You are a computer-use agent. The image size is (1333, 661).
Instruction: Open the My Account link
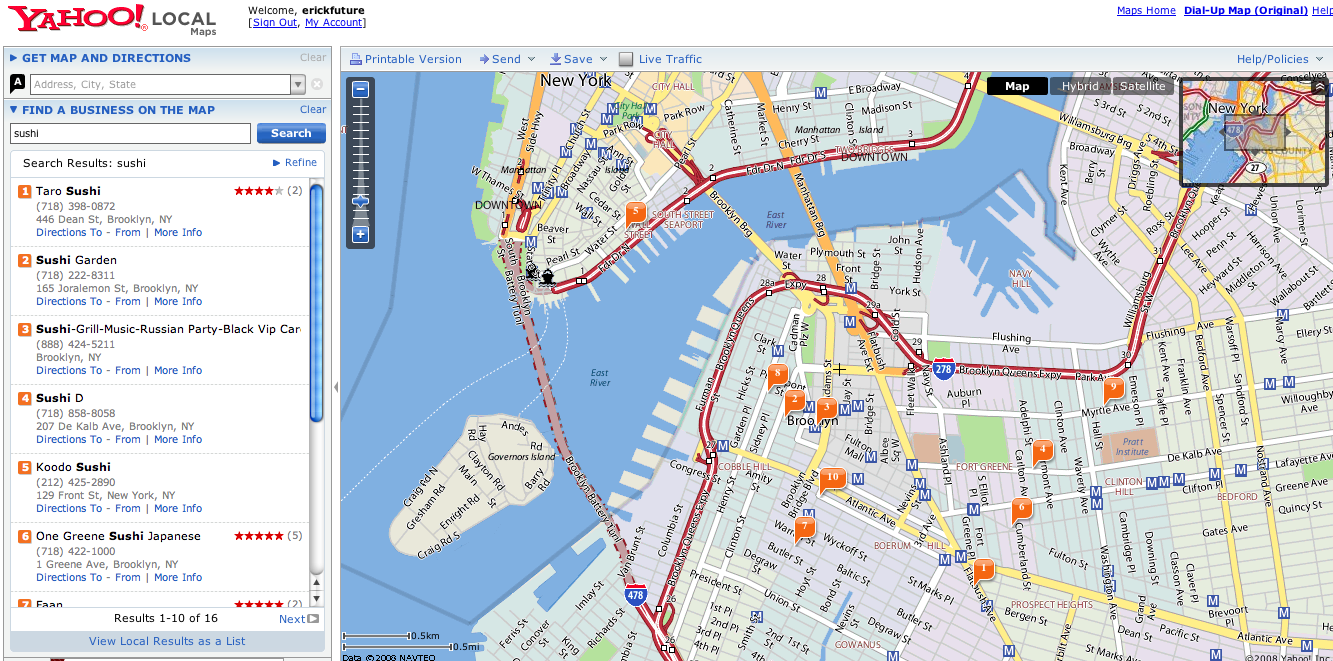pos(333,23)
